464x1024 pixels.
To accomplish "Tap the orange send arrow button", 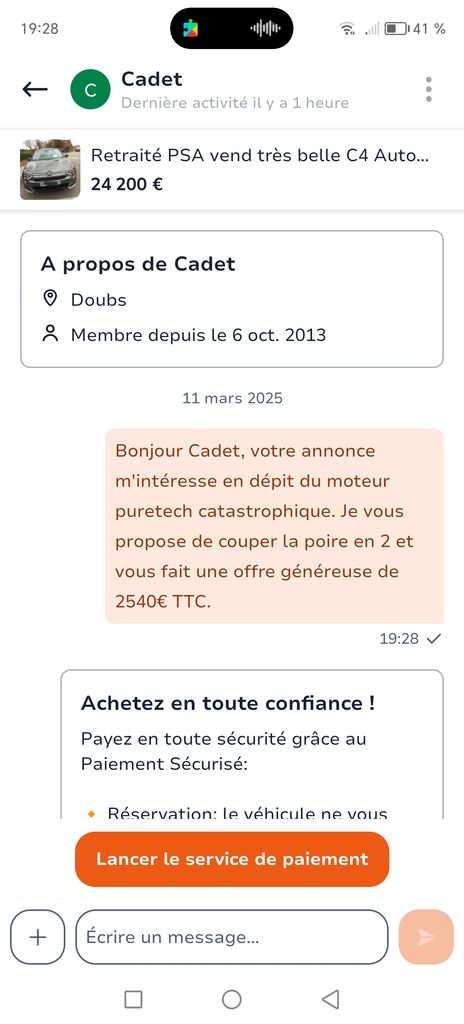I will click(426, 937).
